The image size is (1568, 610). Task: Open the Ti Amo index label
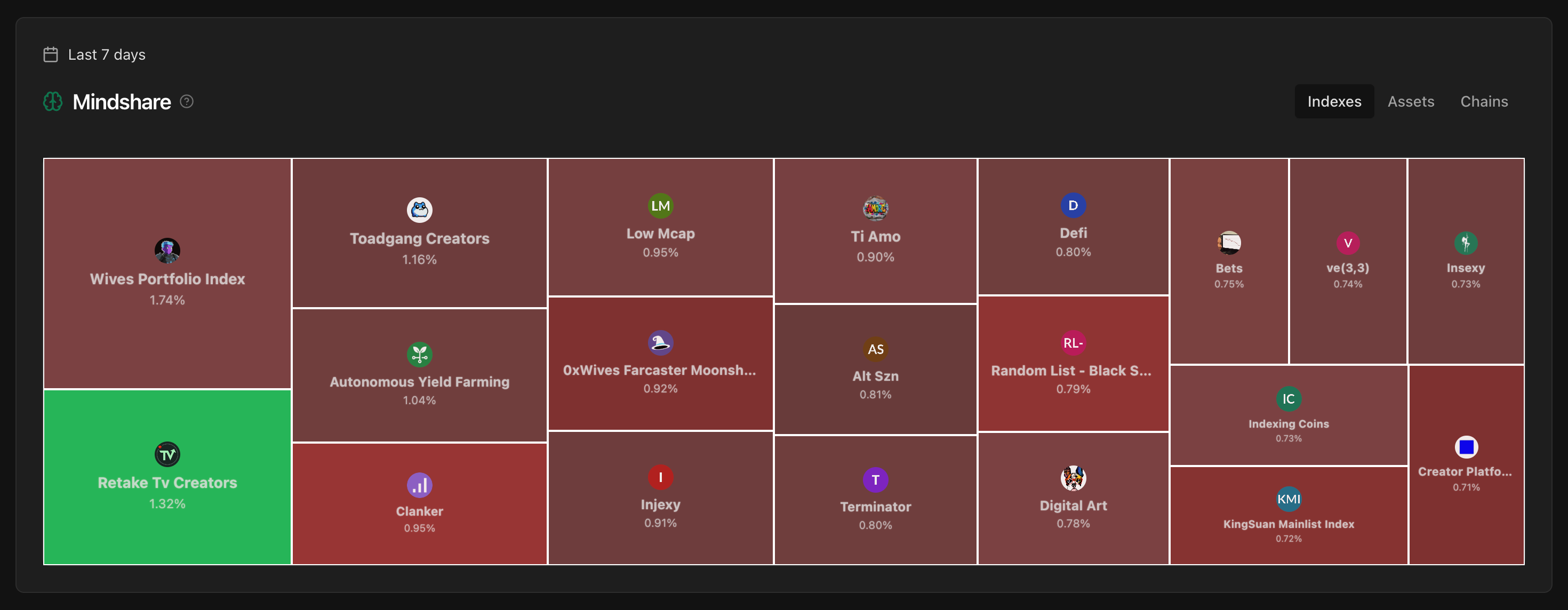point(875,237)
